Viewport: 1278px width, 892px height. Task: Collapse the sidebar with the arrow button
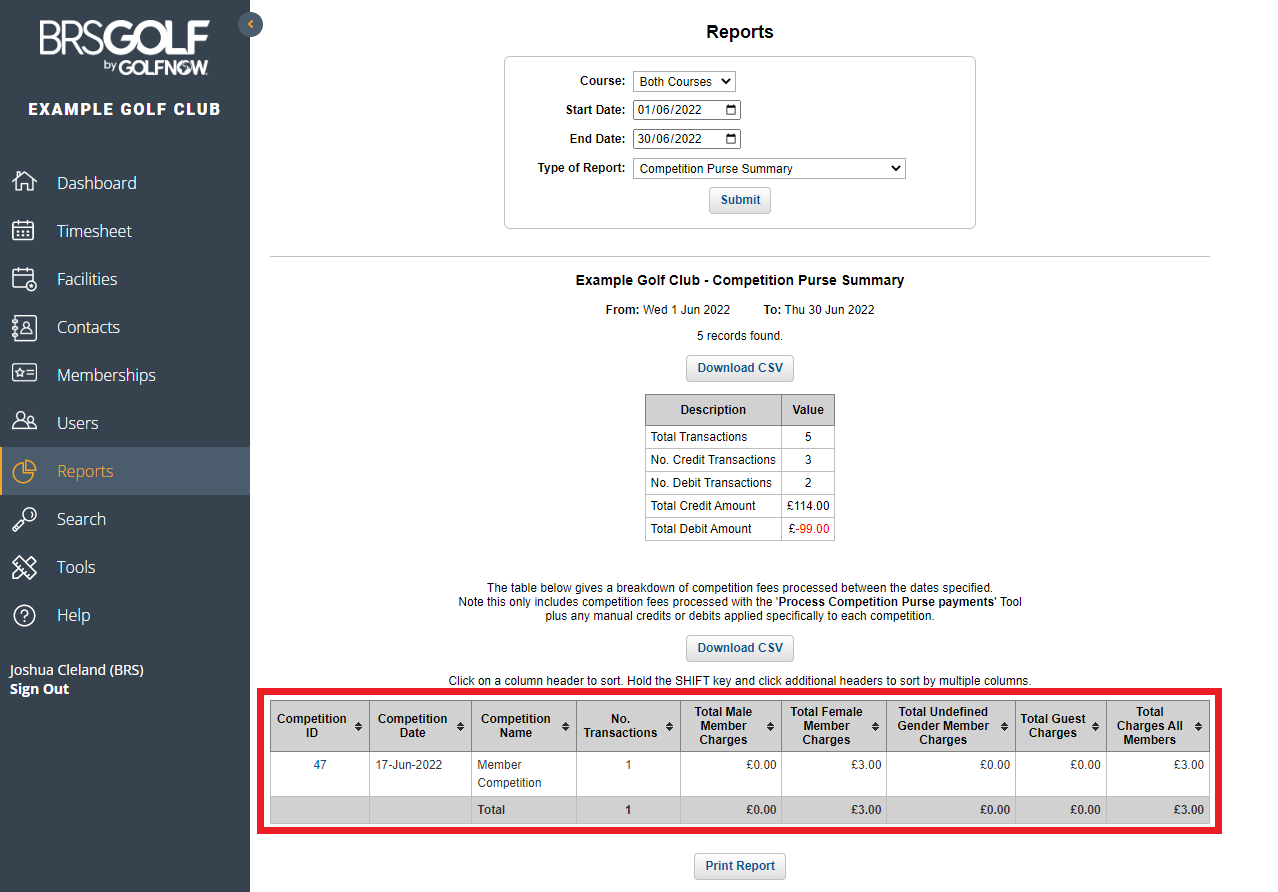tap(251, 24)
